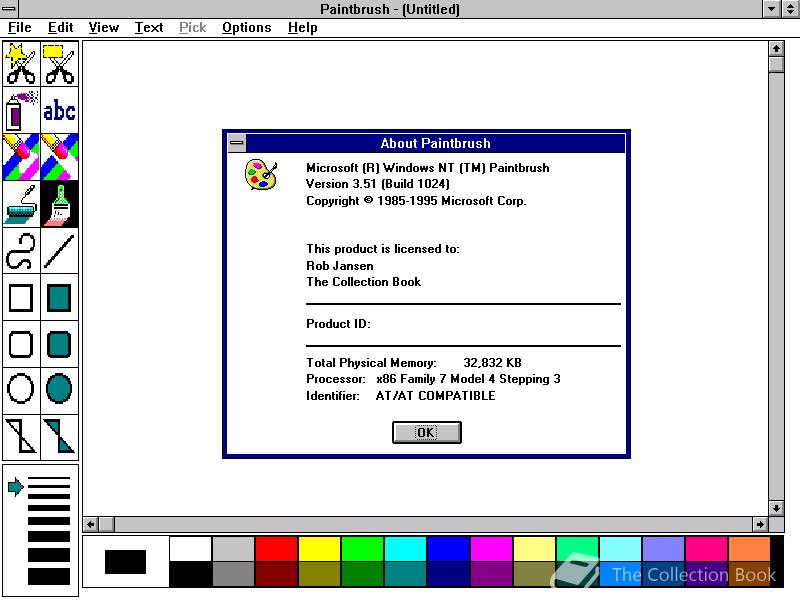Select the Curve tool

coord(21,251)
